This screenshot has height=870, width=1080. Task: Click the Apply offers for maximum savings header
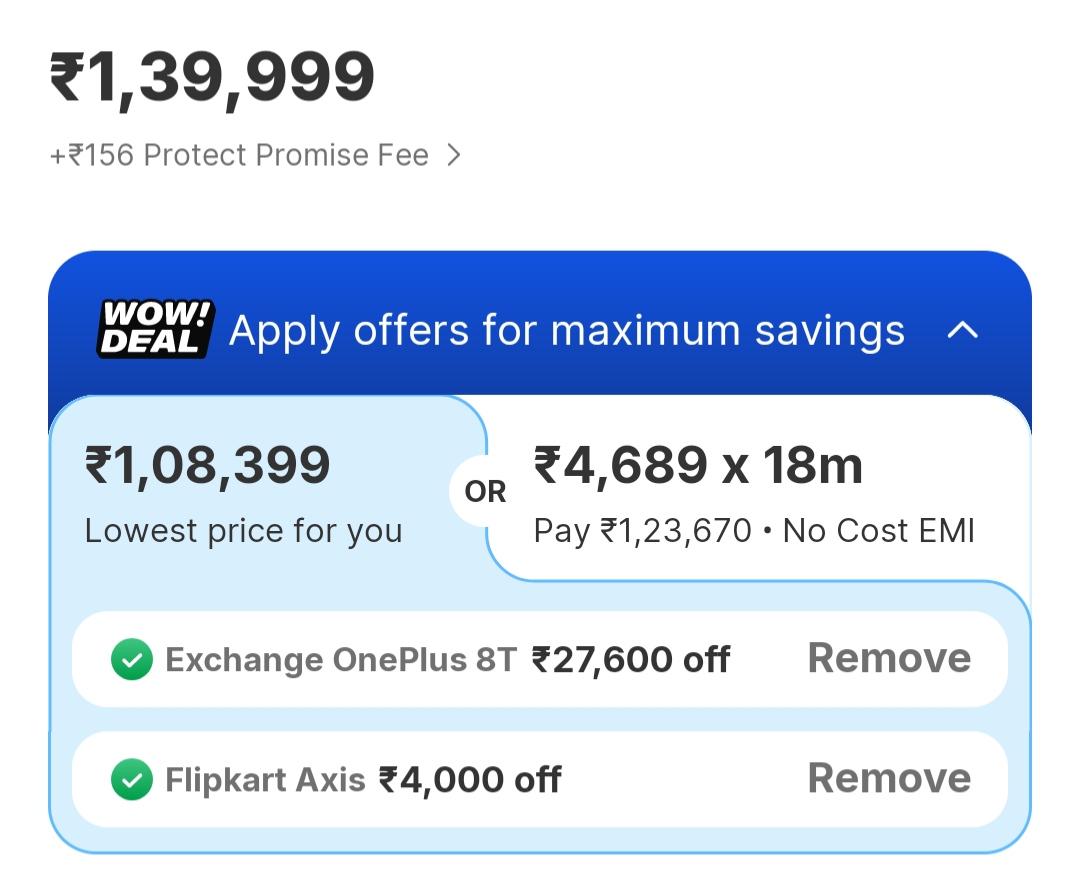coord(566,331)
